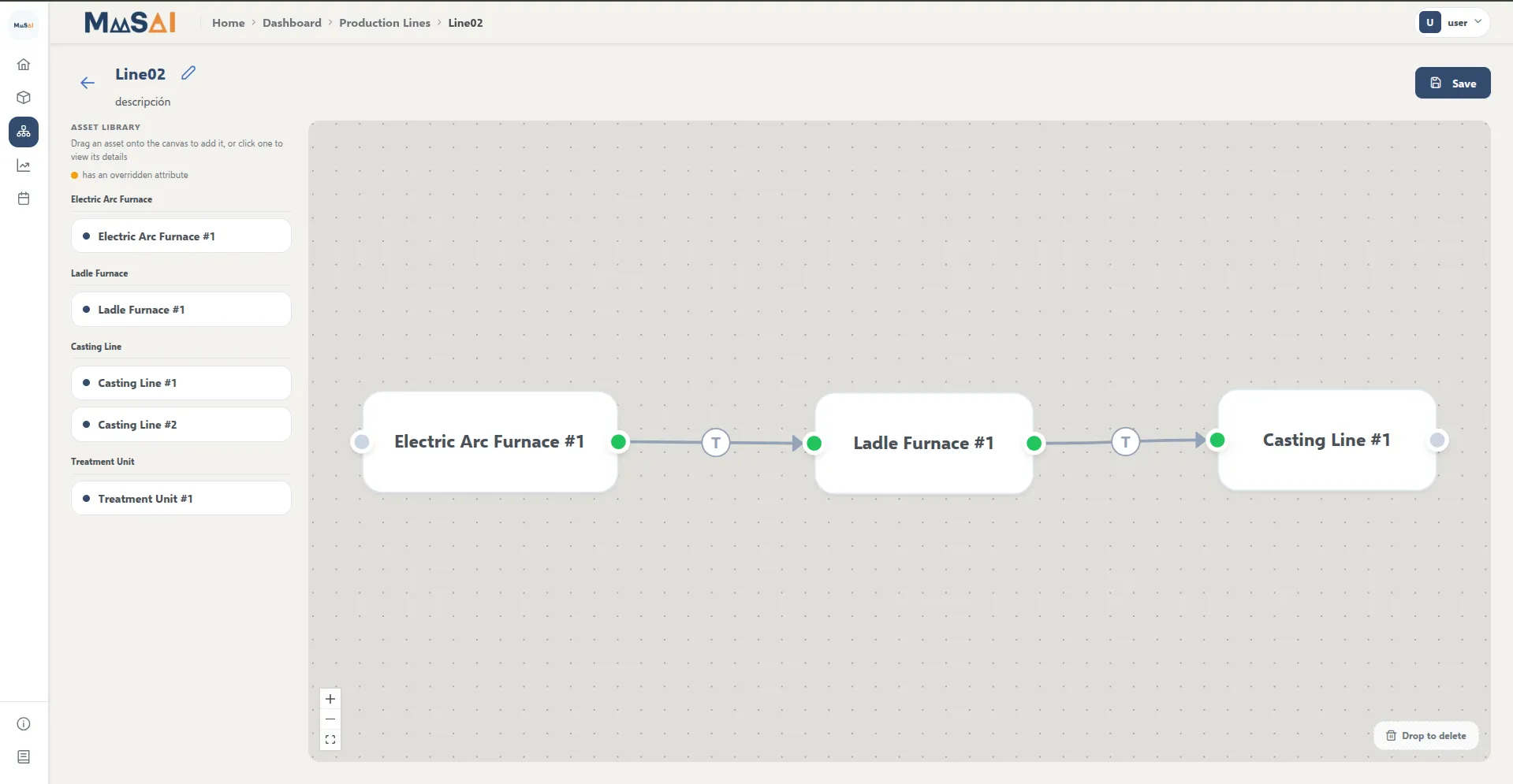
Task: Click the Casting Line category heading
Action: 96,347
